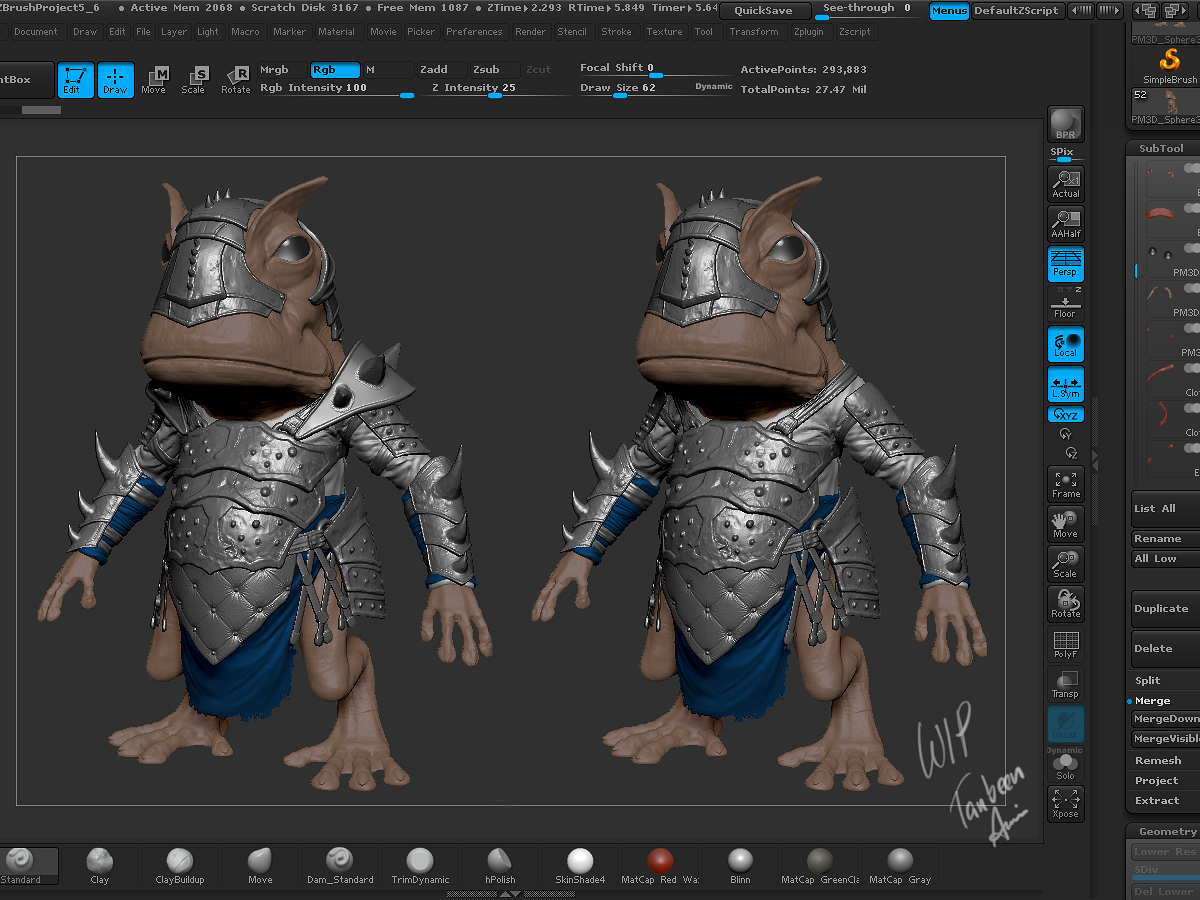Activate the Xpose icon
Screen dimensions: 1200x900
click(1065, 804)
